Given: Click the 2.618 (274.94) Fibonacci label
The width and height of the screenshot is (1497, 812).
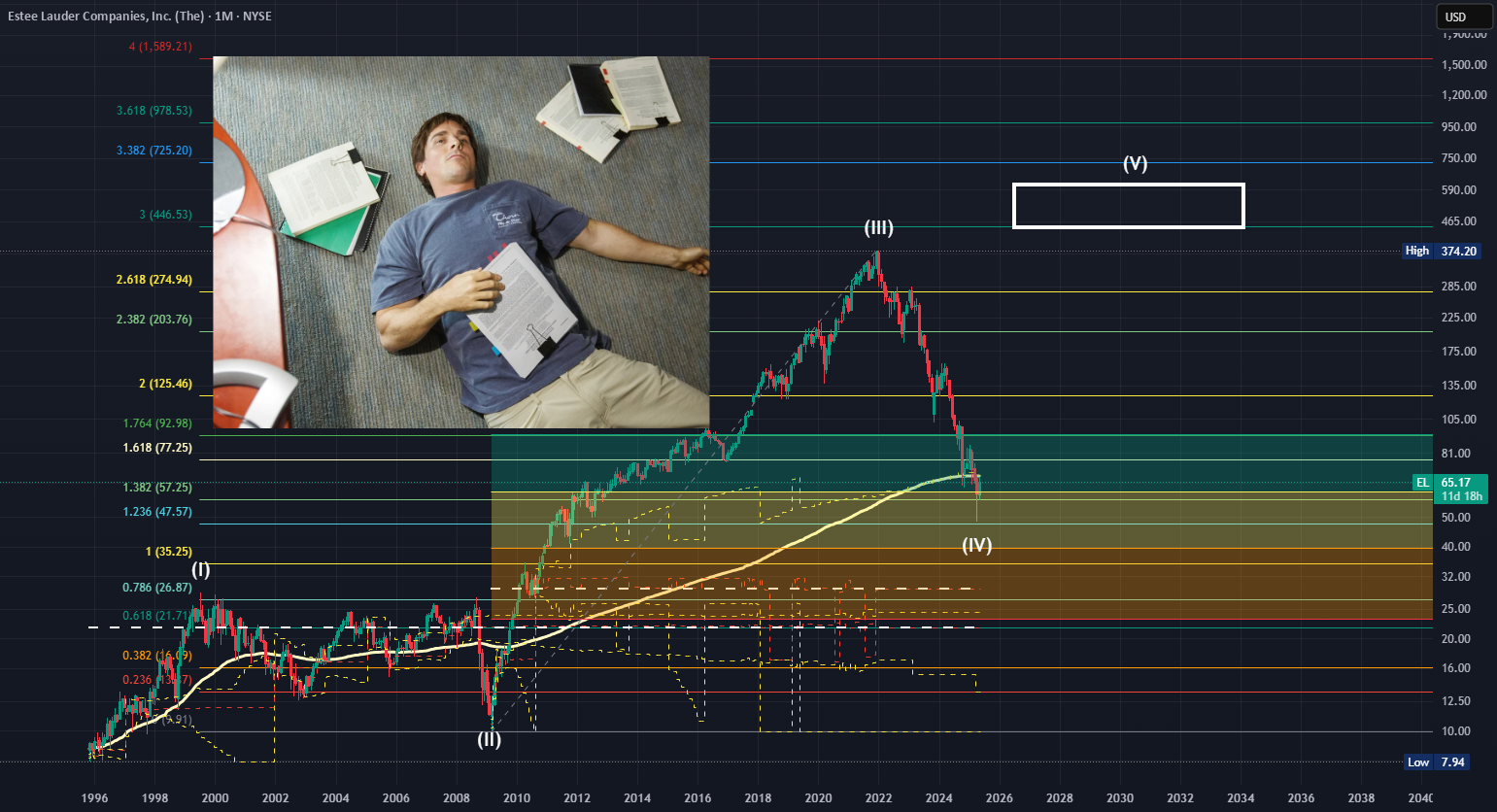Looking at the screenshot, I should (x=154, y=280).
